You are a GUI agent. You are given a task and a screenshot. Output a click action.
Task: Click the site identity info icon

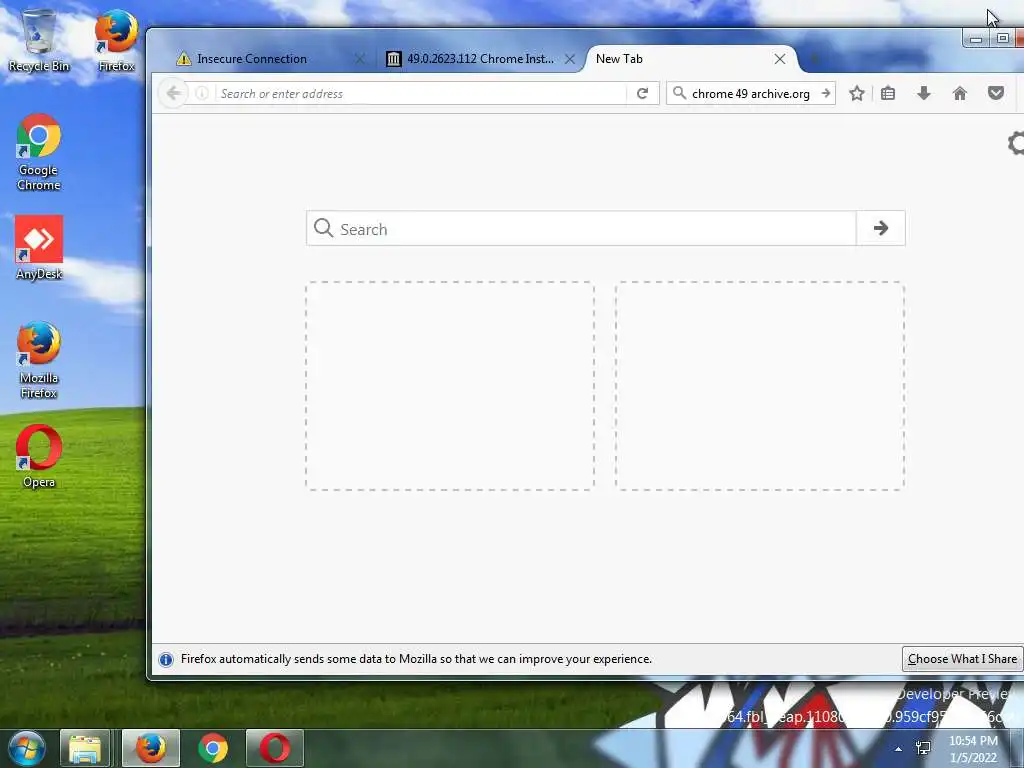tap(202, 93)
